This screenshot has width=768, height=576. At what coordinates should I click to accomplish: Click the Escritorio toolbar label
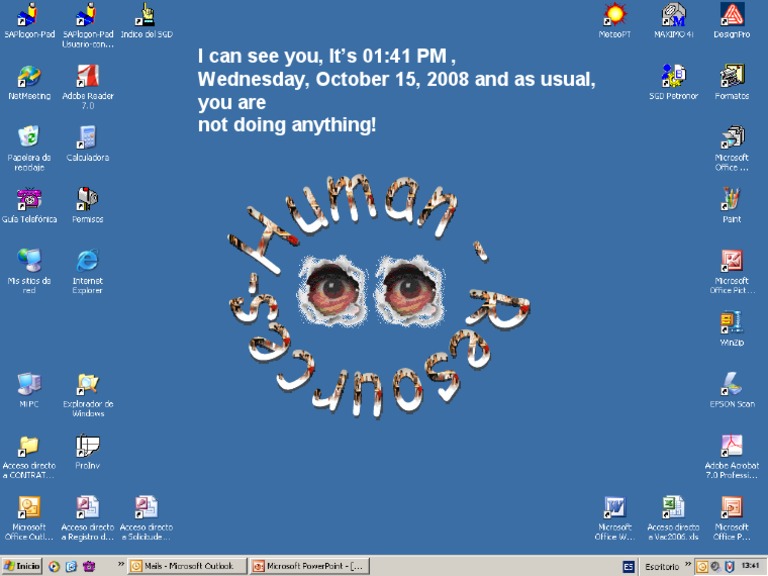(x=662, y=567)
